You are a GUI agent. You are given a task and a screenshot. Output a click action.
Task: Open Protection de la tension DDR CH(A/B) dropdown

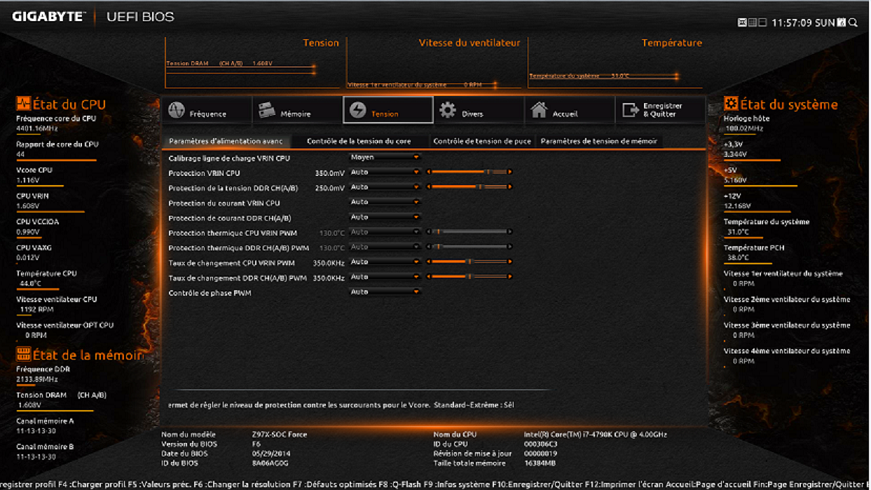click(384, 187)
